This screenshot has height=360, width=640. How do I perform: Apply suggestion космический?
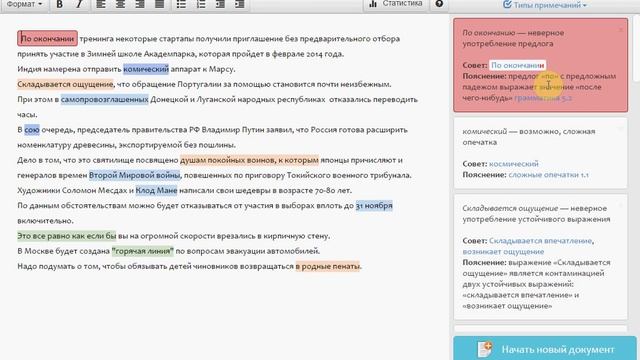(x=513, y=164)
